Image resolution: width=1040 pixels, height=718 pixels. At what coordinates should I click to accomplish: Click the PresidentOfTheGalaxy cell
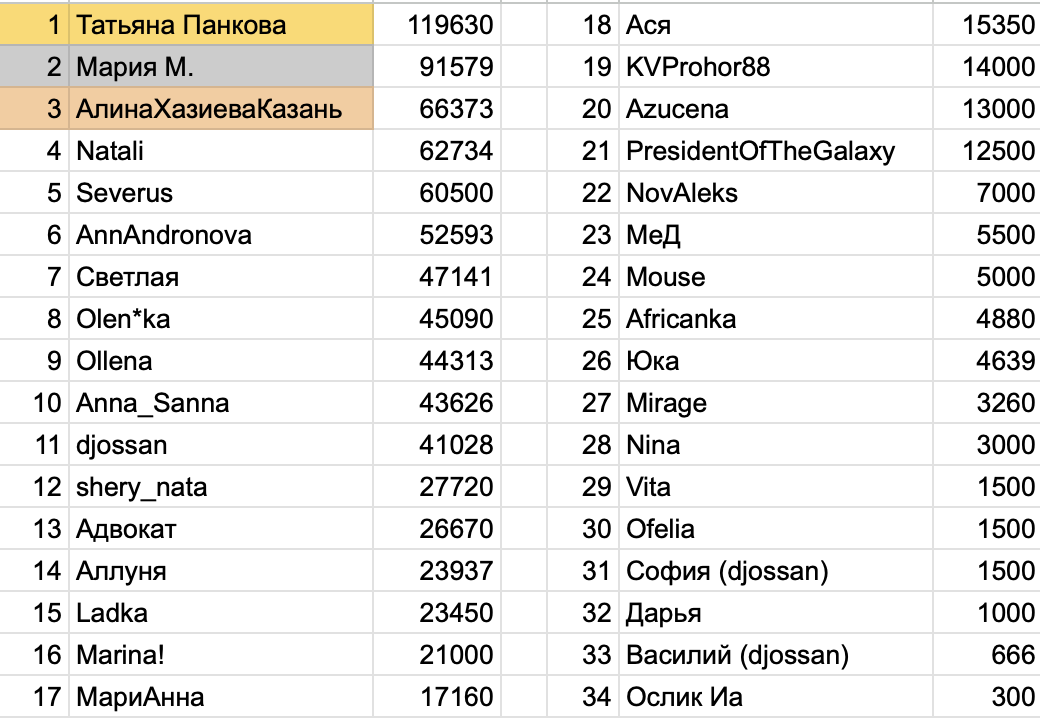[760, 151]
